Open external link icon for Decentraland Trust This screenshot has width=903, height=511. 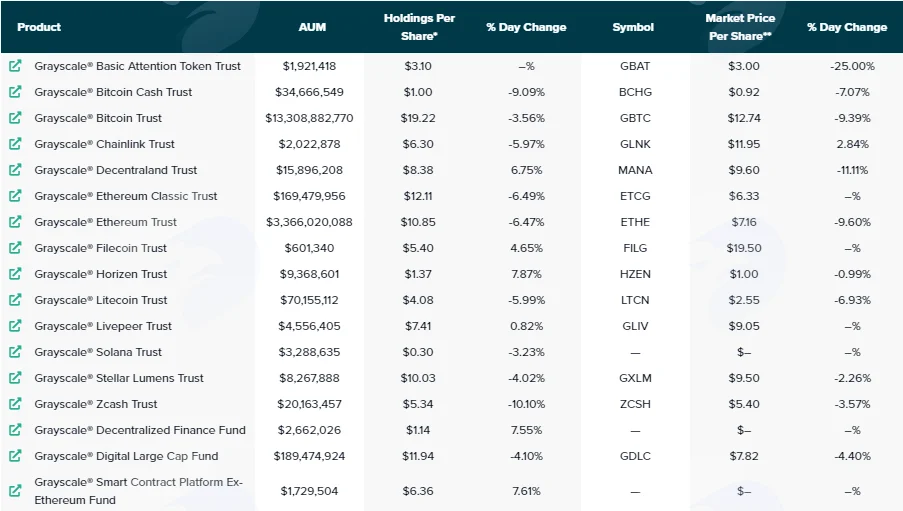click(x=15, y=169)
